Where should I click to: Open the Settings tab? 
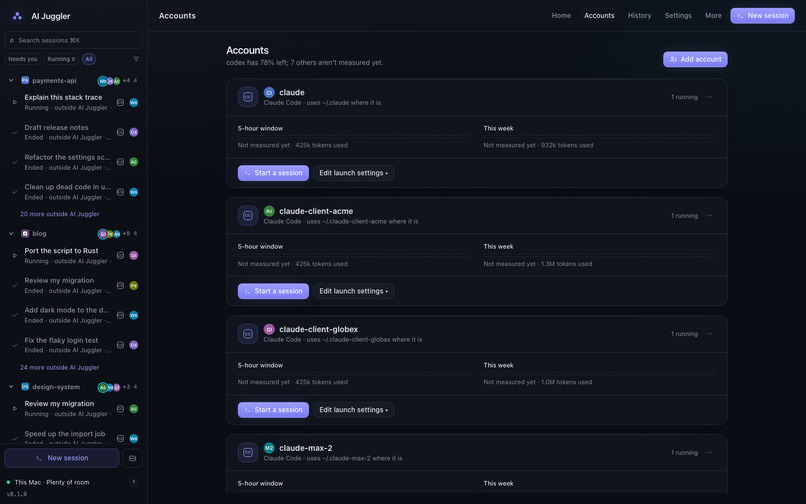(x=678, y=16)
